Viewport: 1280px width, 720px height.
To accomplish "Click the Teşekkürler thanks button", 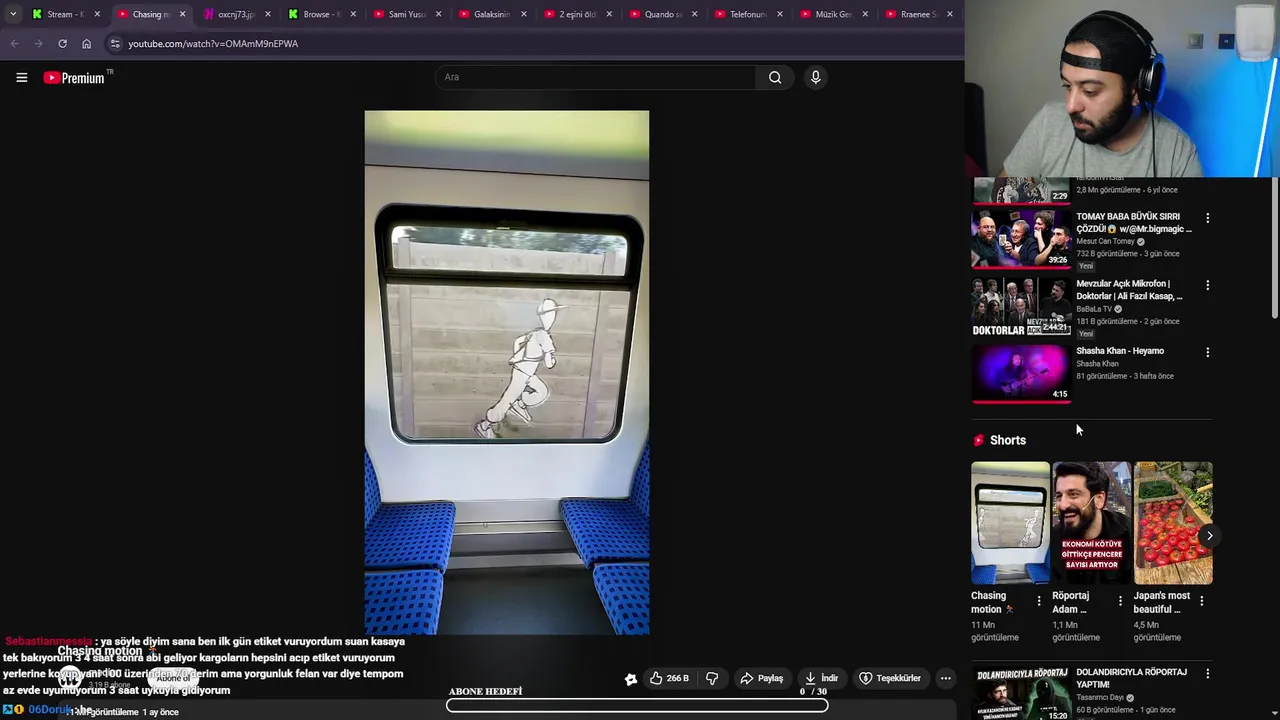I will 890,678.
